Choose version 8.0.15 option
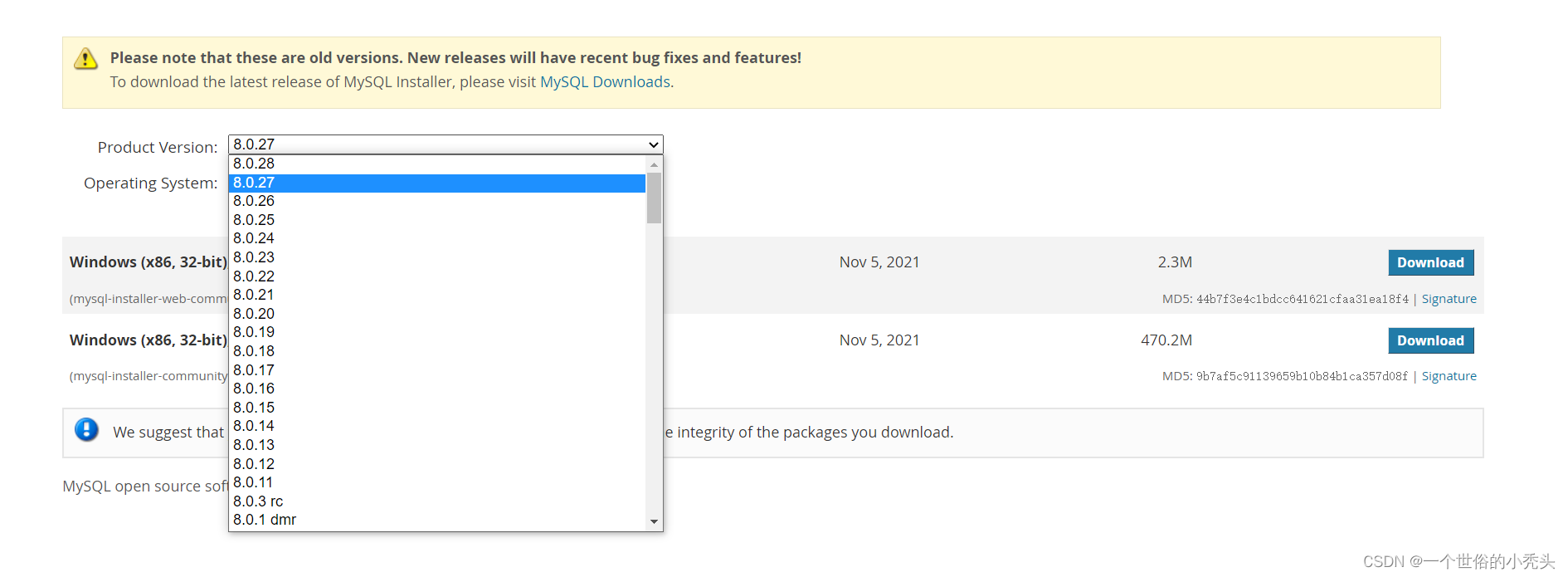Viewport: 1568px width, 577px height. (x=437, y=408)
